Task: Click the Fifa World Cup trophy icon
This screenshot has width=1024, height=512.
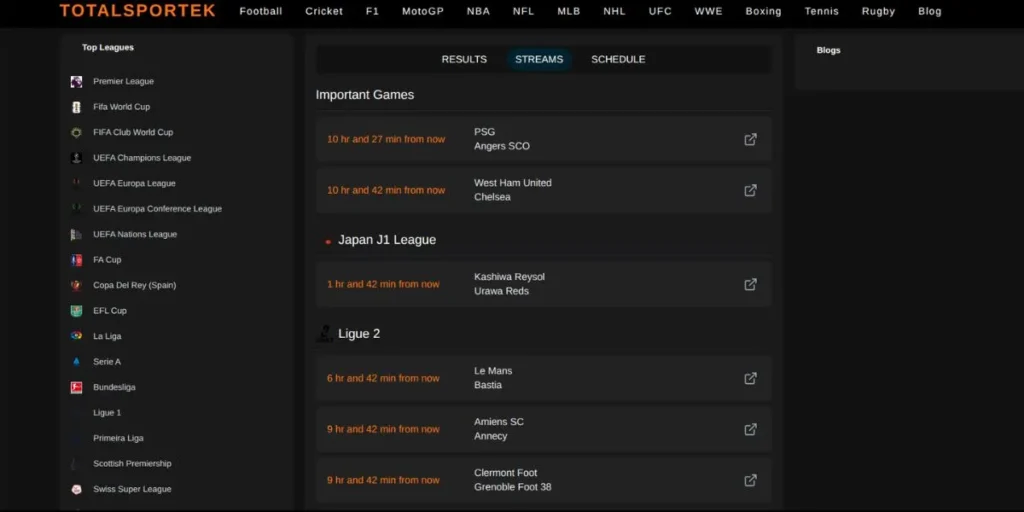Action: click(x=76, y=107)
